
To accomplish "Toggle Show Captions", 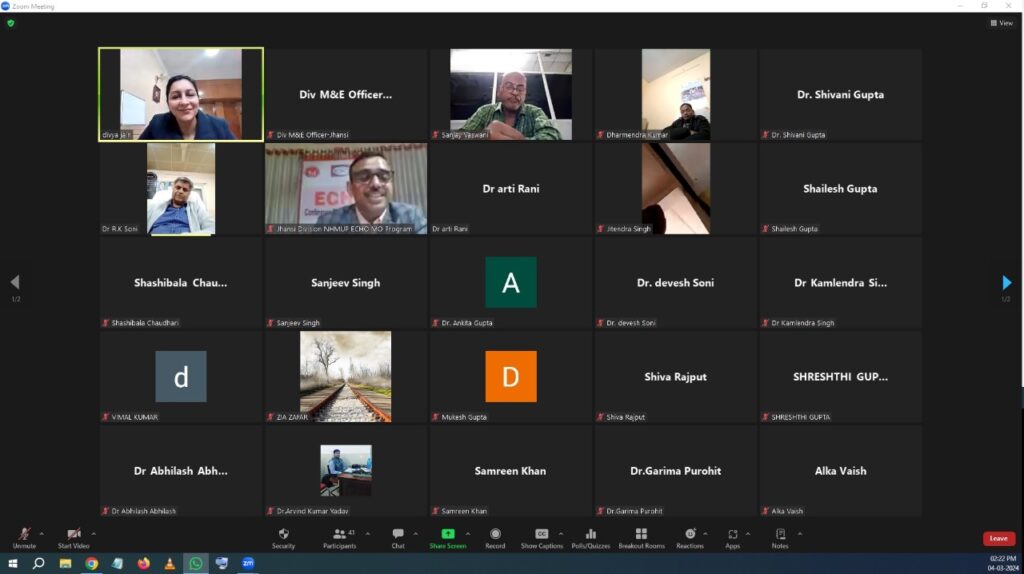I will (541, 536).
